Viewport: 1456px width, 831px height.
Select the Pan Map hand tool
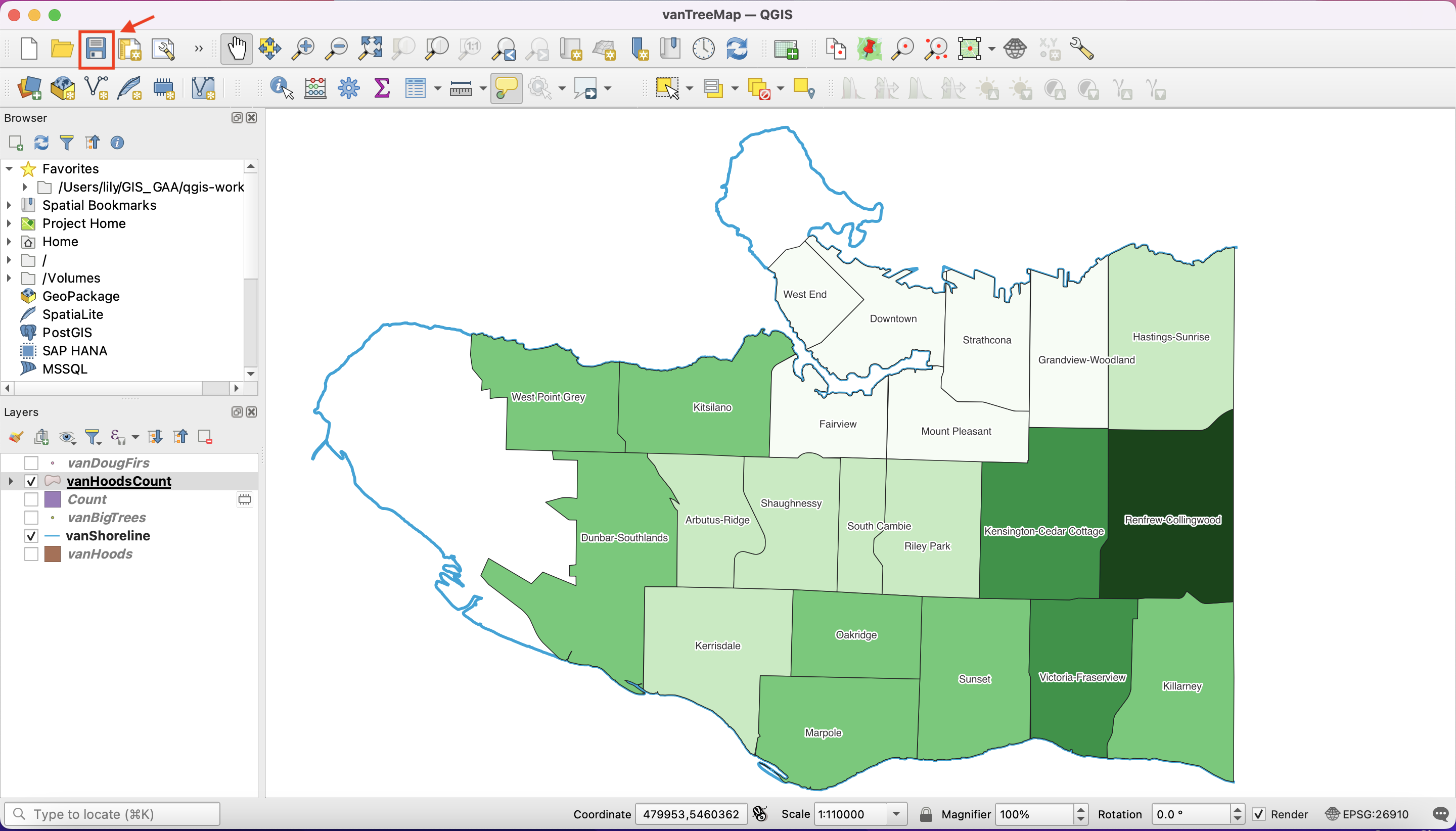(x=236, y=49)
